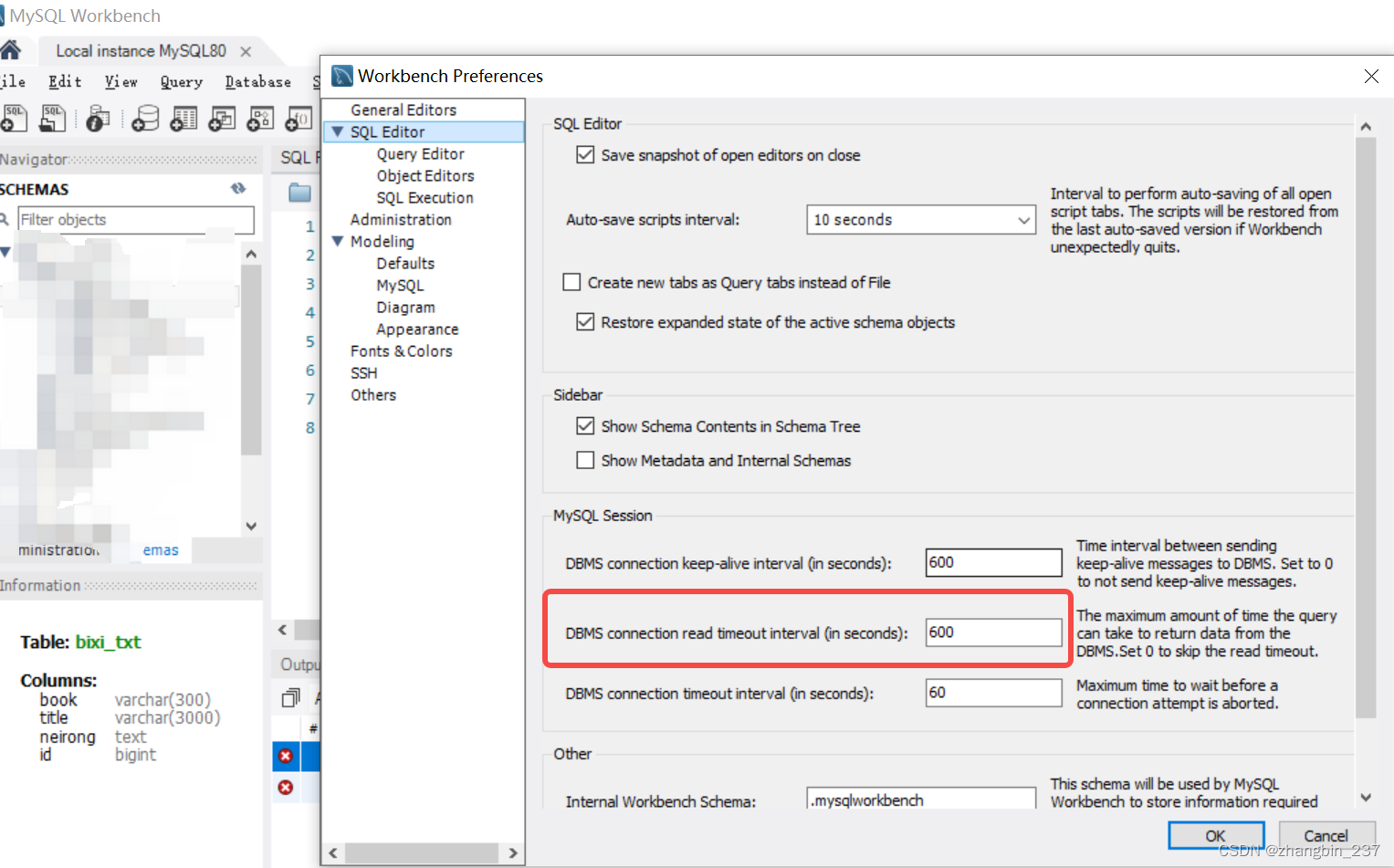This screenshot has width=1394, height=868.
Task: Select the first error row icon in Output
Action: 286,756
